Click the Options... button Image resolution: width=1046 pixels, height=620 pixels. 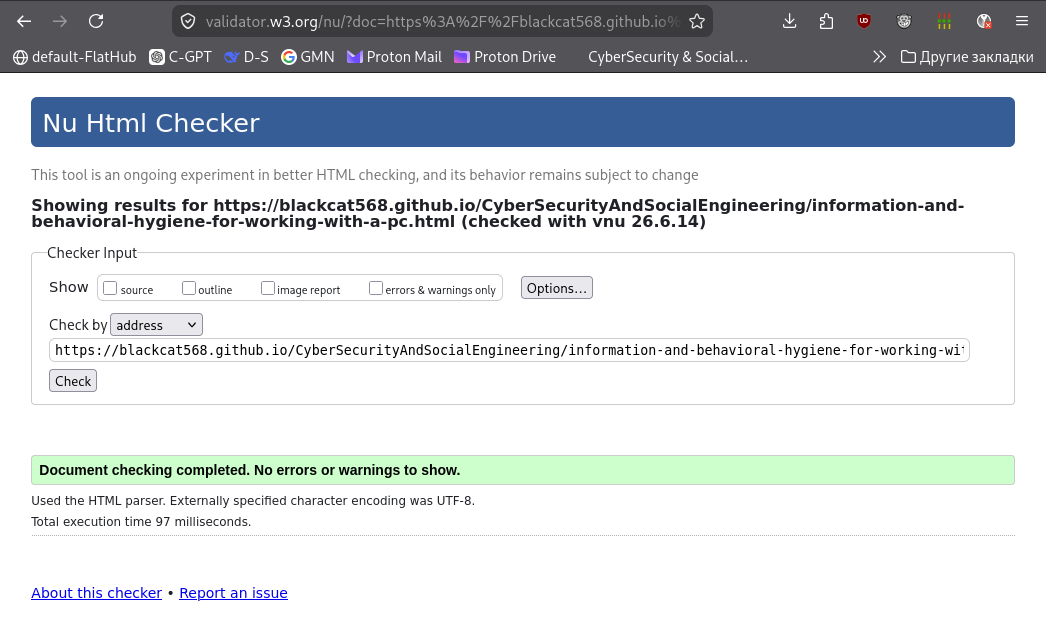[x=556, y=288]
